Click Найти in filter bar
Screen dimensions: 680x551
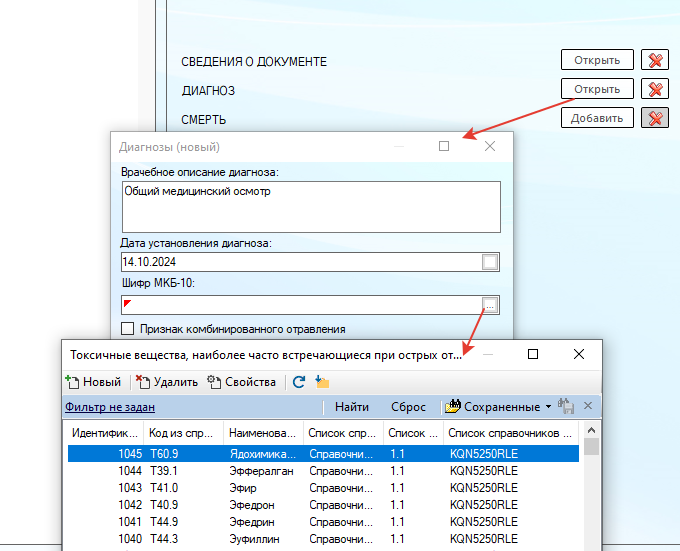352,407
